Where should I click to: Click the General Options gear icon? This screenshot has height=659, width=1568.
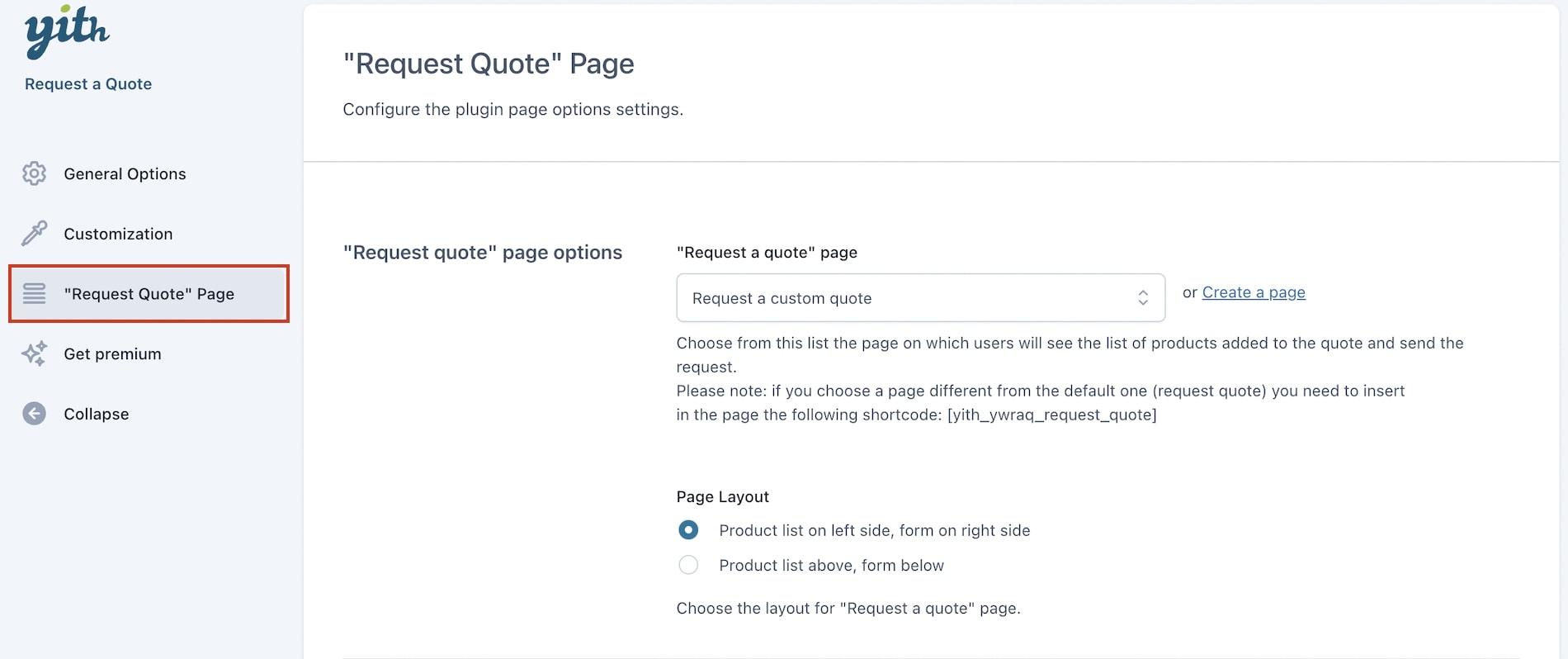click(34, 173)
